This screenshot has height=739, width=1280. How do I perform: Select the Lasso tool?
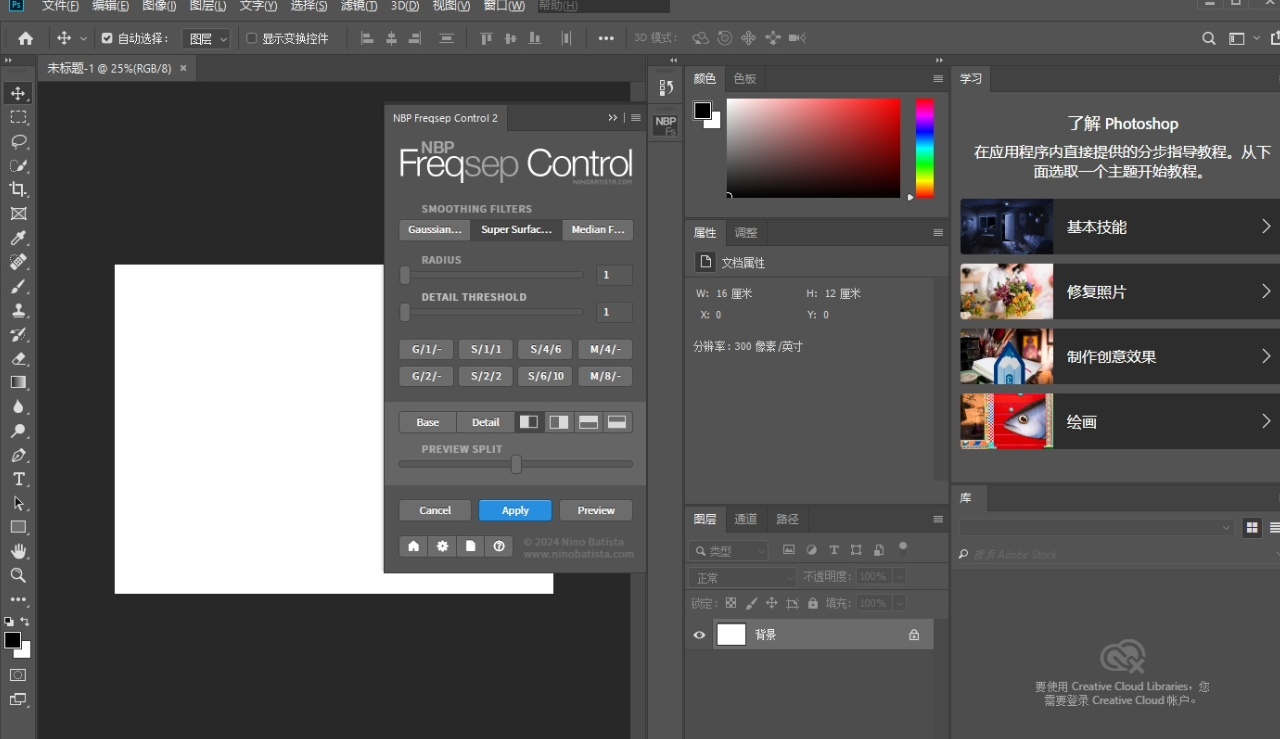pos(18,141)
